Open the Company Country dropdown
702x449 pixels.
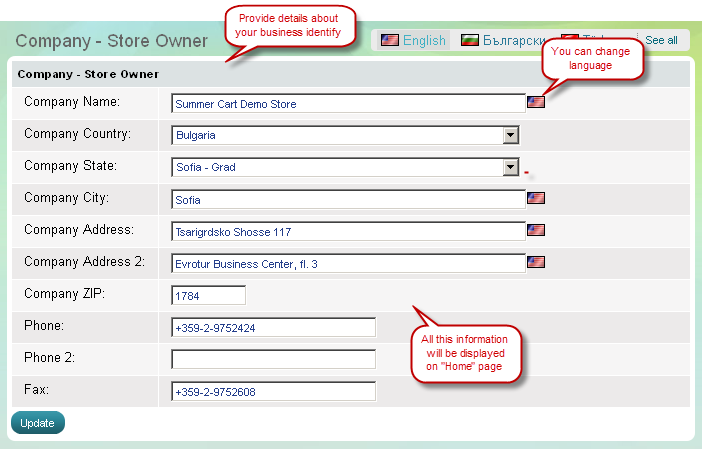(x=510, y=135)
